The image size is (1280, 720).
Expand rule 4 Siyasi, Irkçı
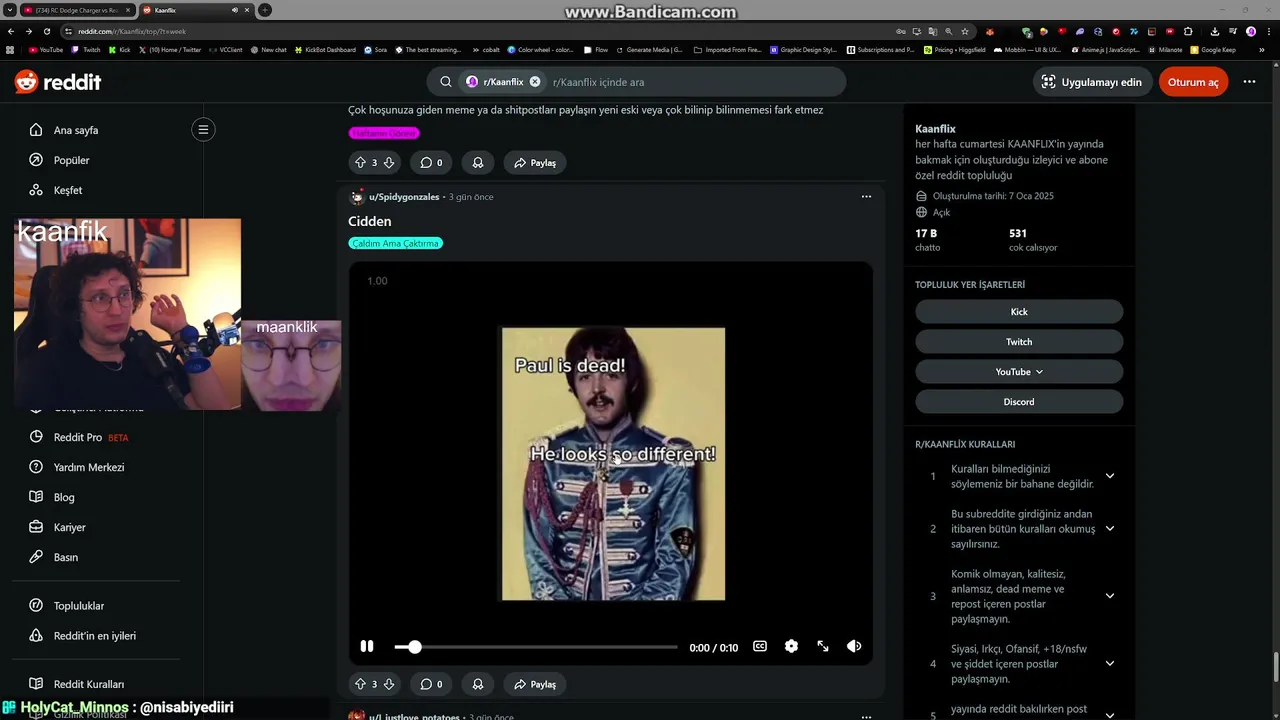(x=1109, y=664)
